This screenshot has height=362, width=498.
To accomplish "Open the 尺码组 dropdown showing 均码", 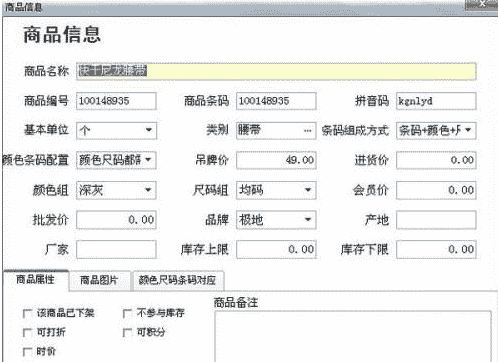I will (x=308, y=190).
